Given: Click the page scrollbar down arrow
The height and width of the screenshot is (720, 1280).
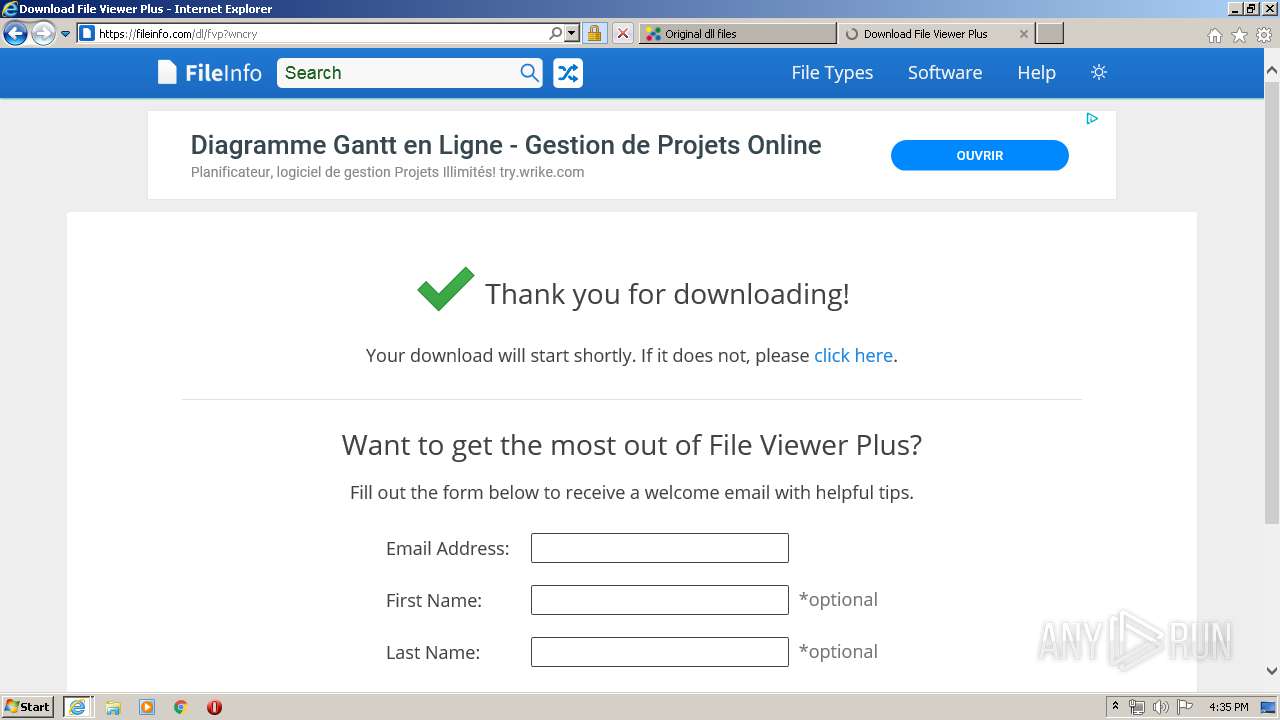Looking at the screenshot, I should click(x=1272, y=671).
